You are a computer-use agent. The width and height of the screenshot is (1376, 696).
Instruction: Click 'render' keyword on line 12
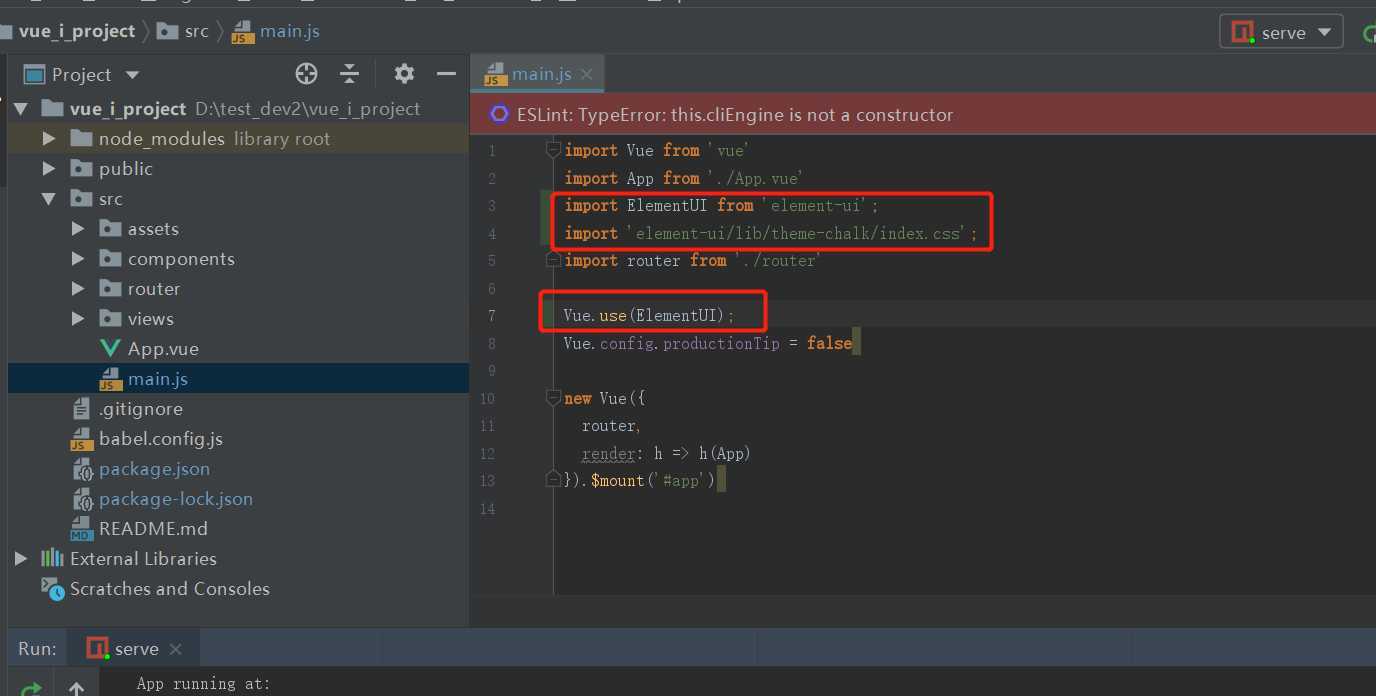click(x=609, y=453)
